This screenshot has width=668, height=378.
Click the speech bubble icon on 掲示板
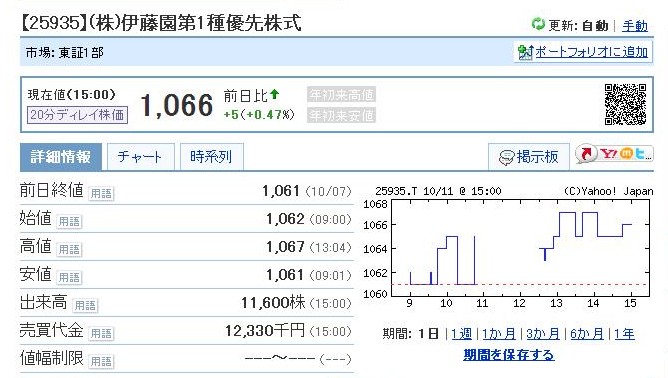point(506,158)
